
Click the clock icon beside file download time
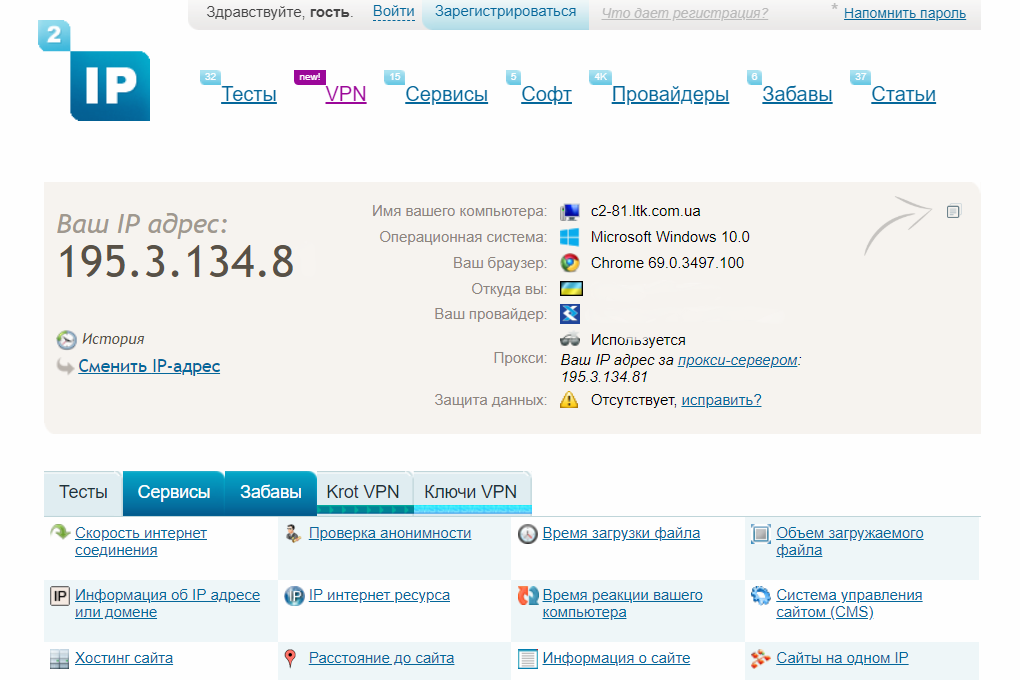(x=527, y=534)
